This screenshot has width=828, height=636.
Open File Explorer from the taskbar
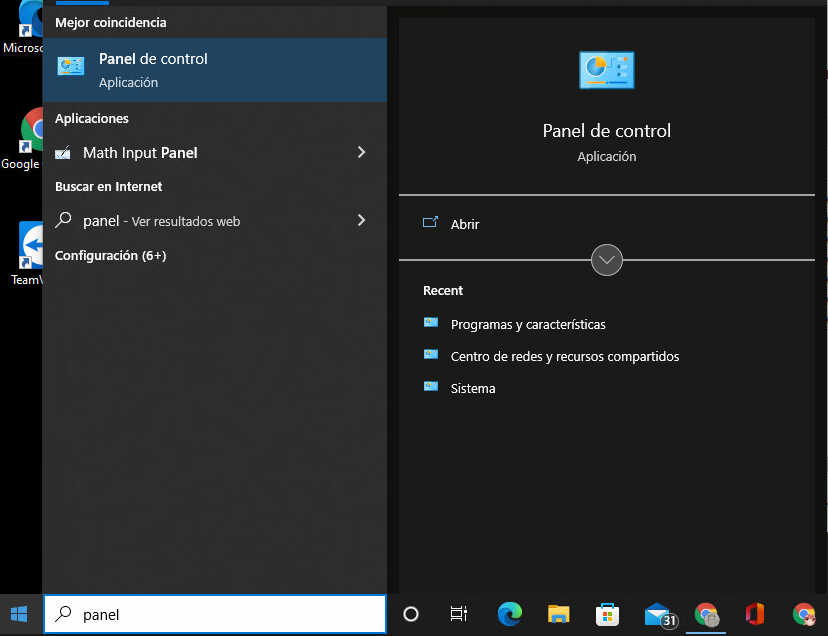click(558, 614)
